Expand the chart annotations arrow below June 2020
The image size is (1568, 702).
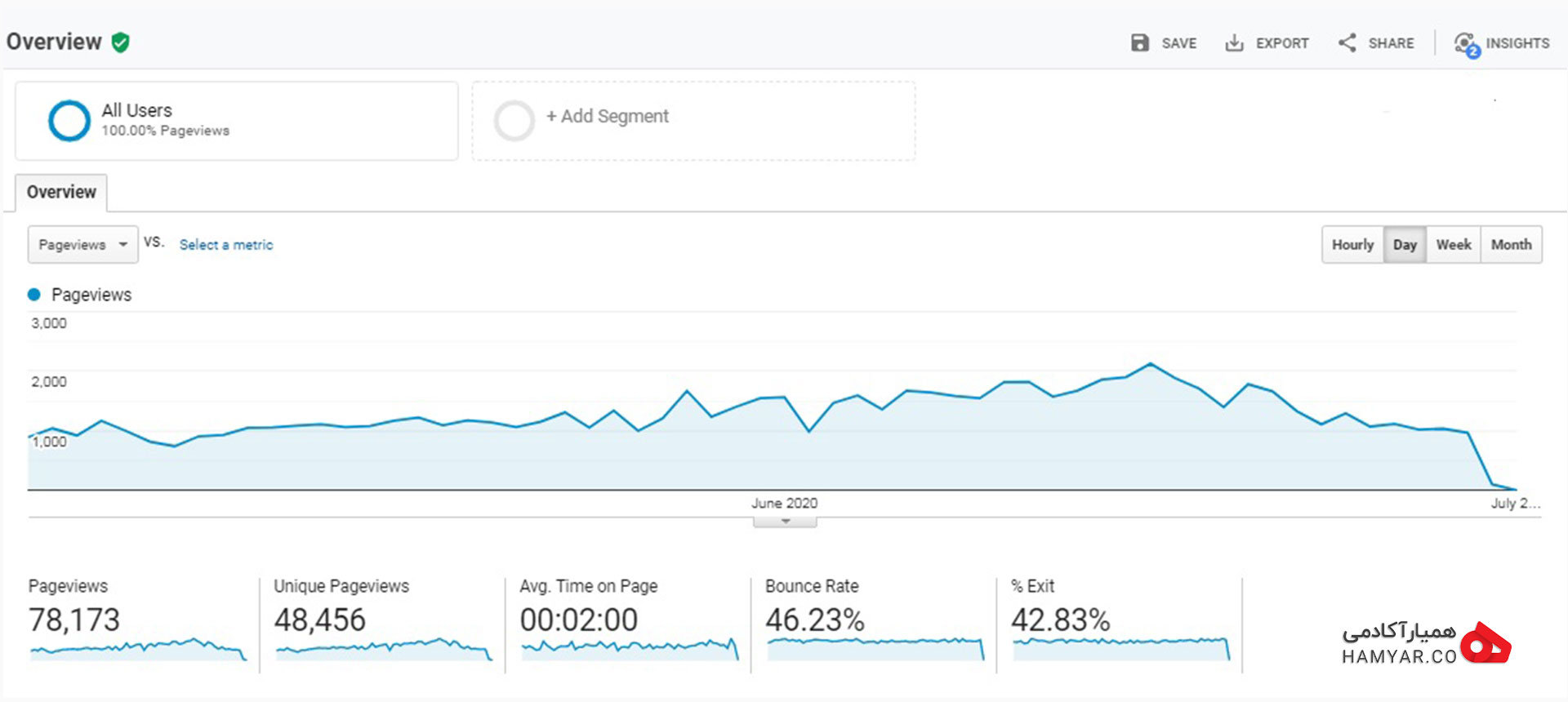point(785,522)
